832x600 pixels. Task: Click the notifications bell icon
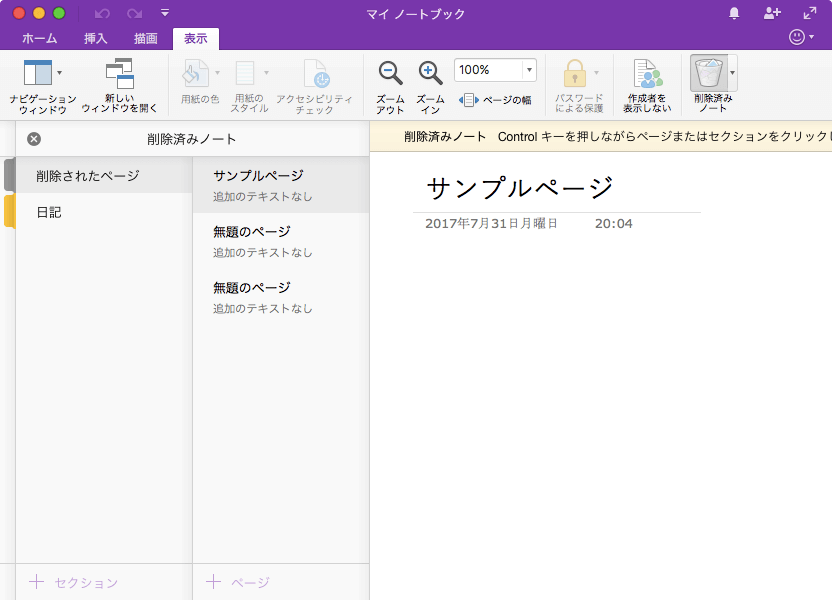(x=735, y=13)
